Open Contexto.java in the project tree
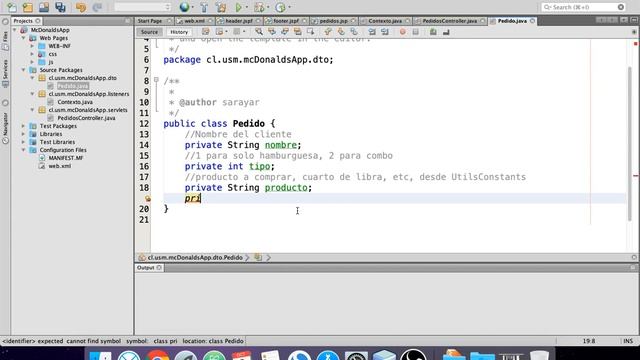This screenshot has width=640, height=360. (x=75, y=102)
